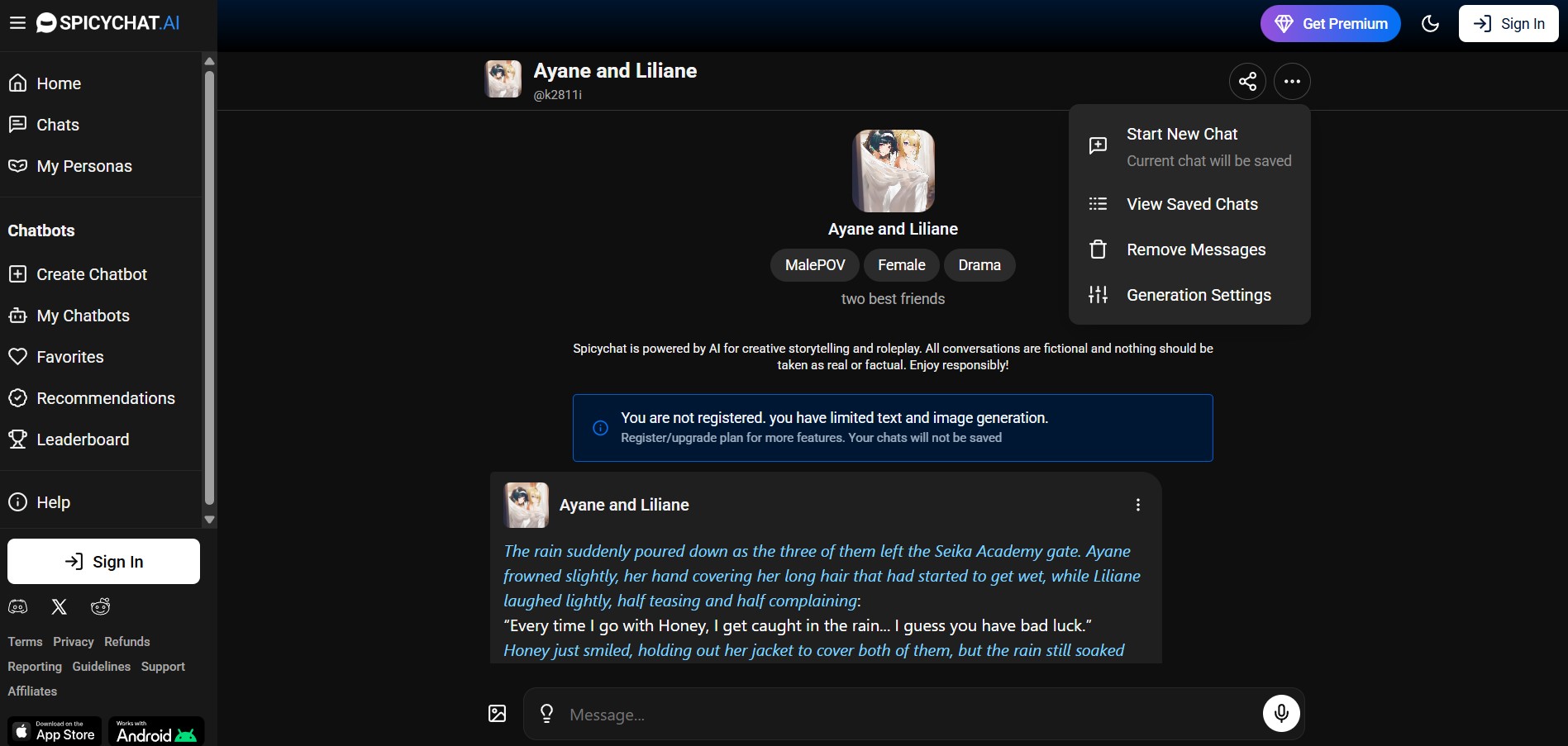The height and width of the screenshot is (746, 1568).
Task: Click the share chatbot icon
Action: click(x=1247, y=81)
